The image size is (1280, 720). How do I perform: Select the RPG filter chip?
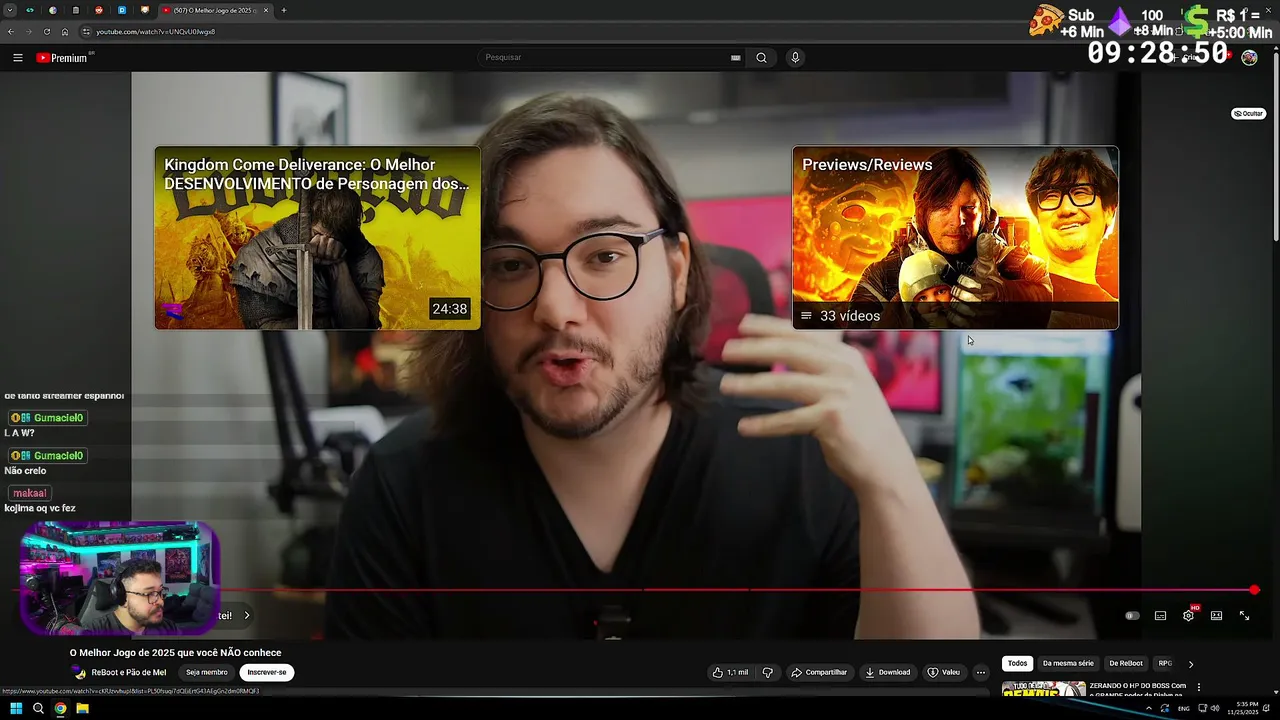pyautogui.click(x=1164, y=664)
